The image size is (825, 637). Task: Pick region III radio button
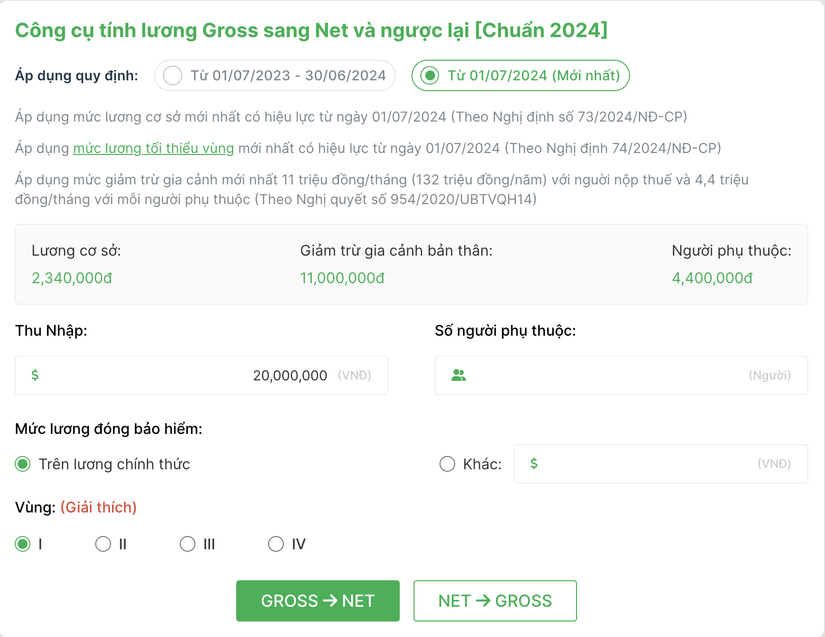188,544
